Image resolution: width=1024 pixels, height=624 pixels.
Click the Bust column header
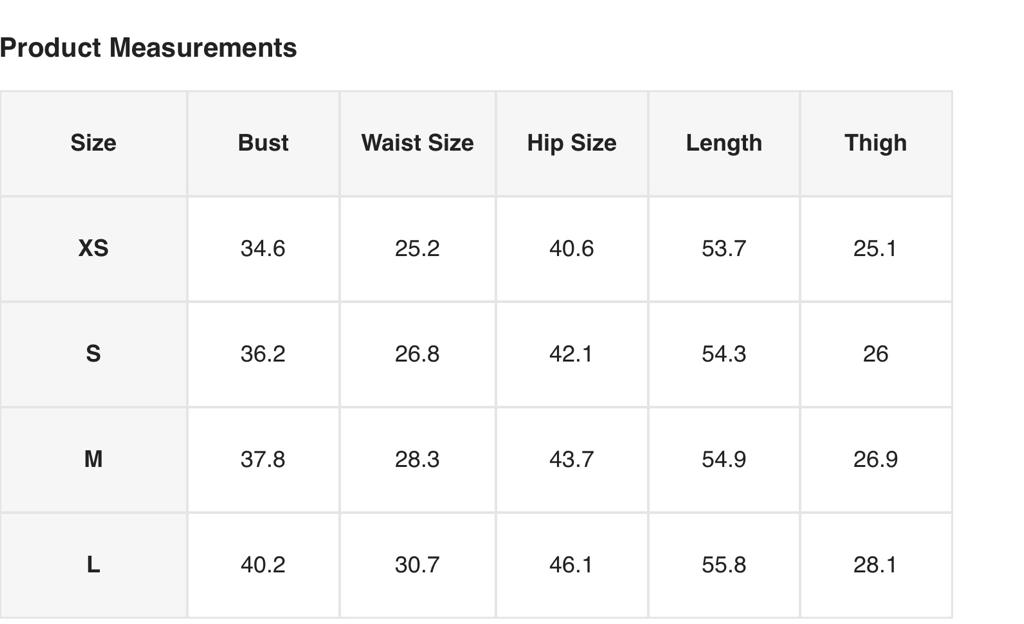pos(263,143)
